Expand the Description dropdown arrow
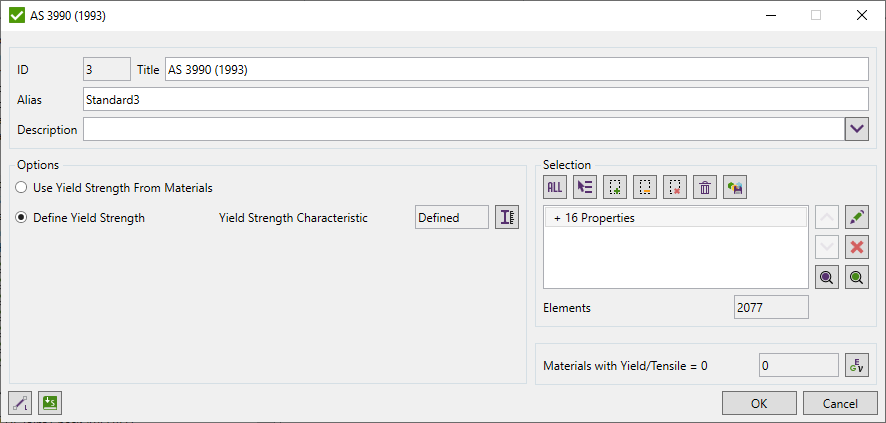 pyautogui.click(x=857, y=129)
